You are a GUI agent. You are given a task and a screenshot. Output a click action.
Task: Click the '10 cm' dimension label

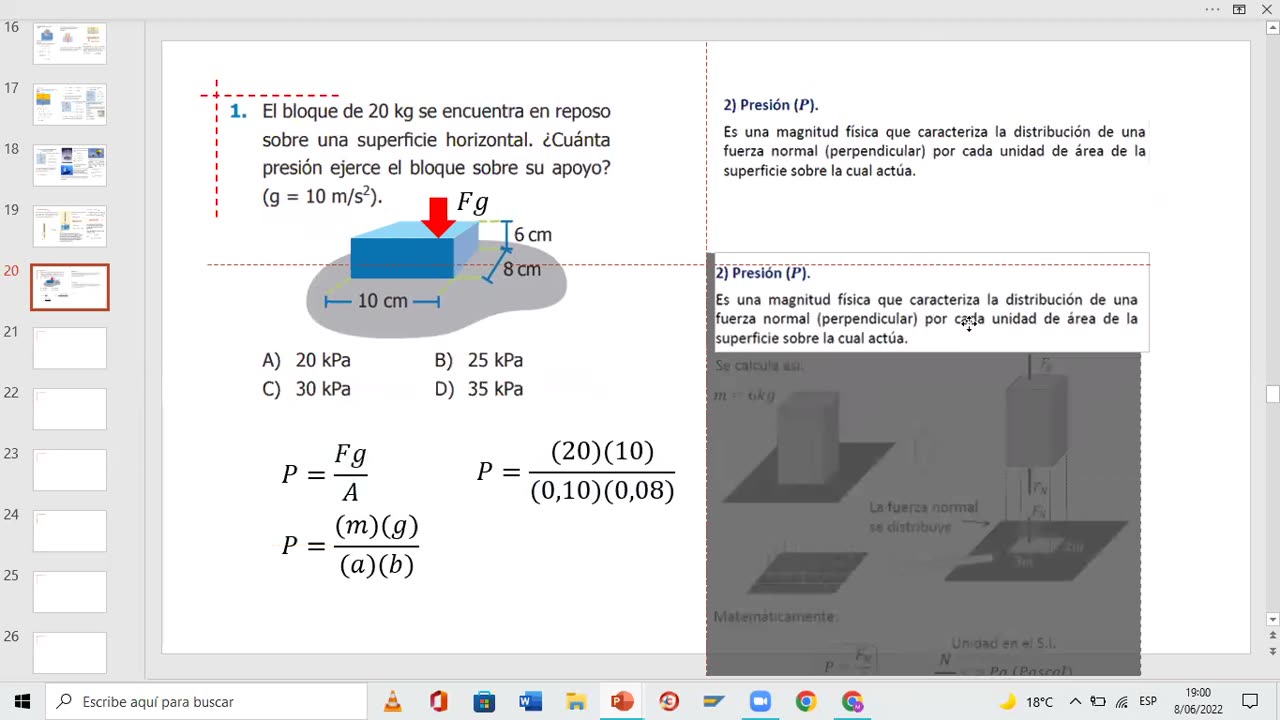382,301
